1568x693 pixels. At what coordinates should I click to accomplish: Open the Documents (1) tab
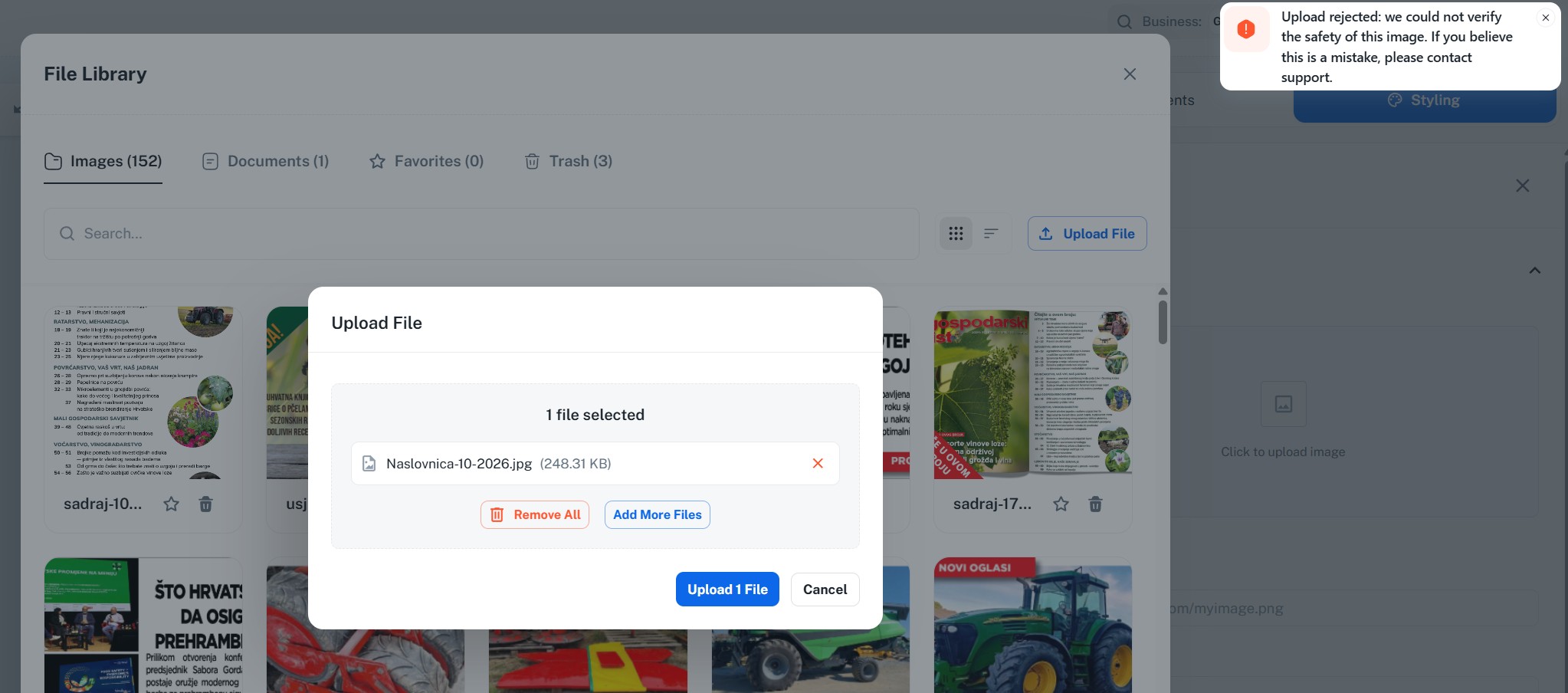coord(265,161)
